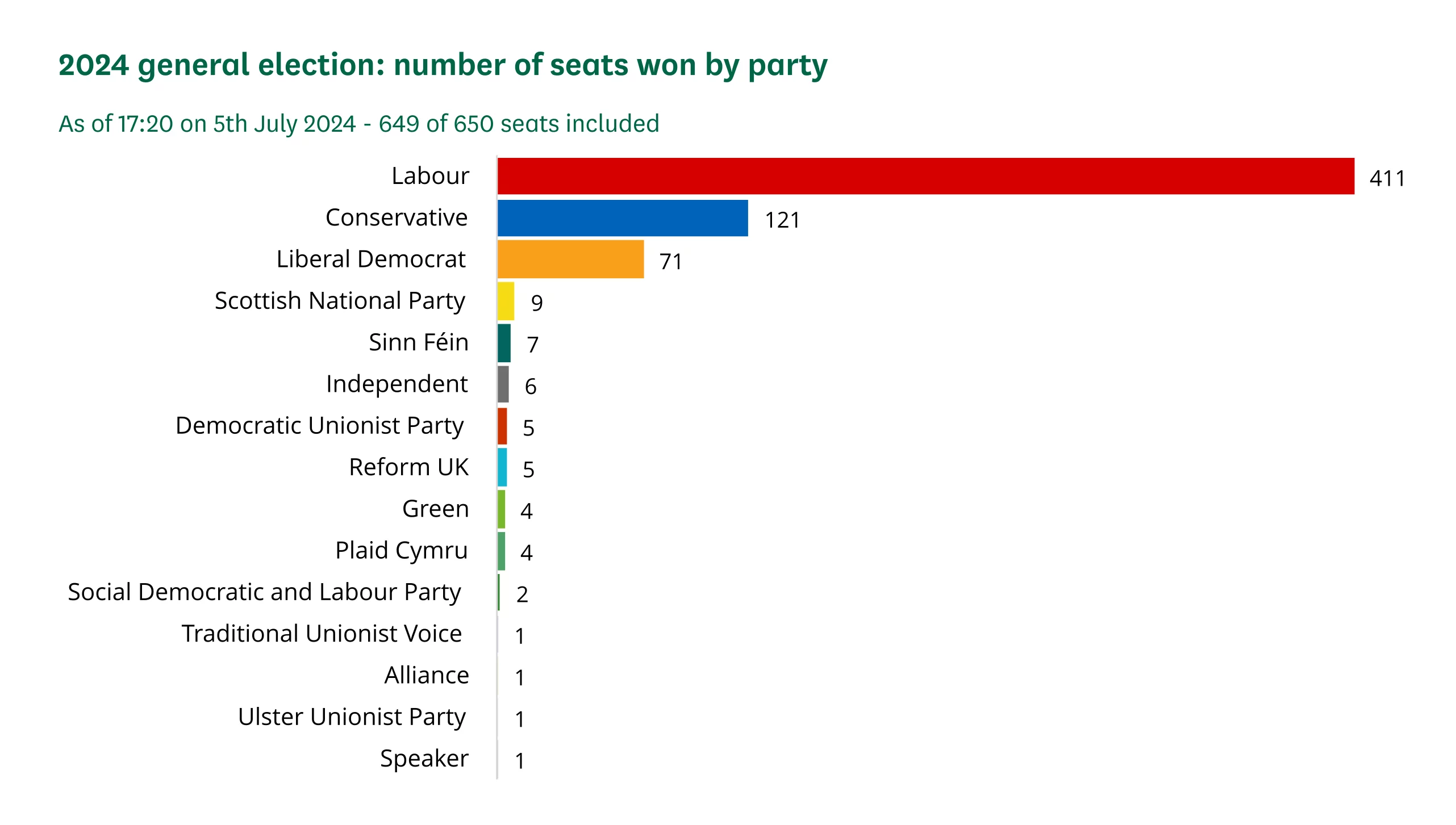Select the Conservative label text
This screenshot has height=825, width=1456.
pyautogui.click(x=397, y=217)
